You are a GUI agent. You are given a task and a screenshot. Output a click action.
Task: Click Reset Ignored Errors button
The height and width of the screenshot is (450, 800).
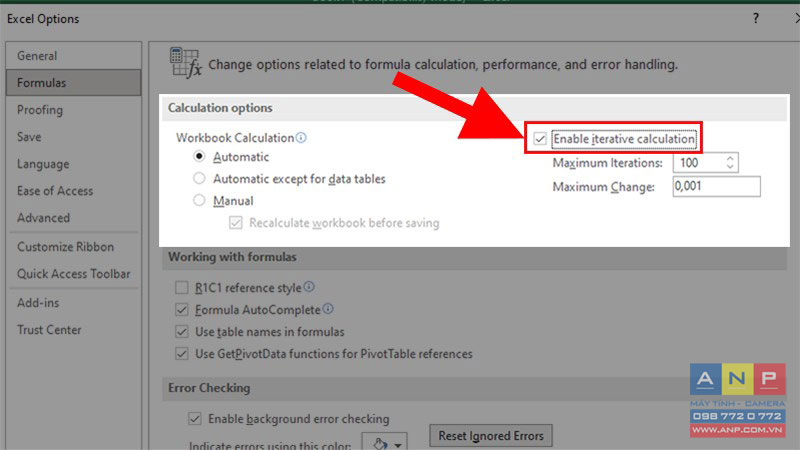(x=491, y=436)
